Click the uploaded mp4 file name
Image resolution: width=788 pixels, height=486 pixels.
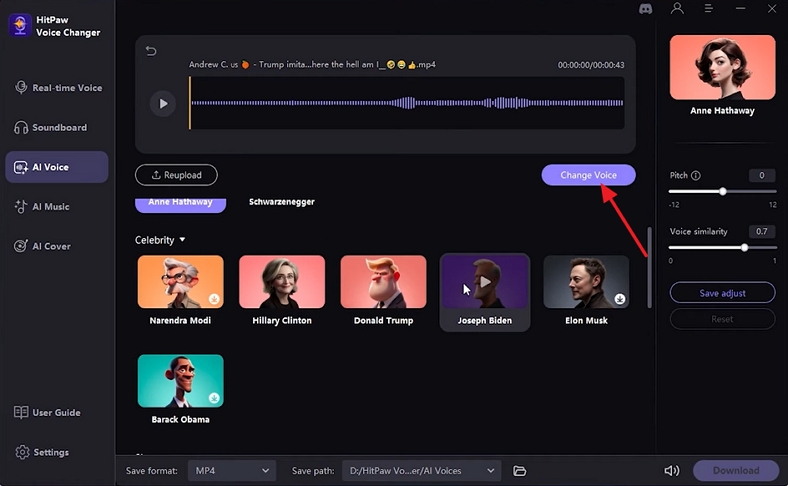312,65
